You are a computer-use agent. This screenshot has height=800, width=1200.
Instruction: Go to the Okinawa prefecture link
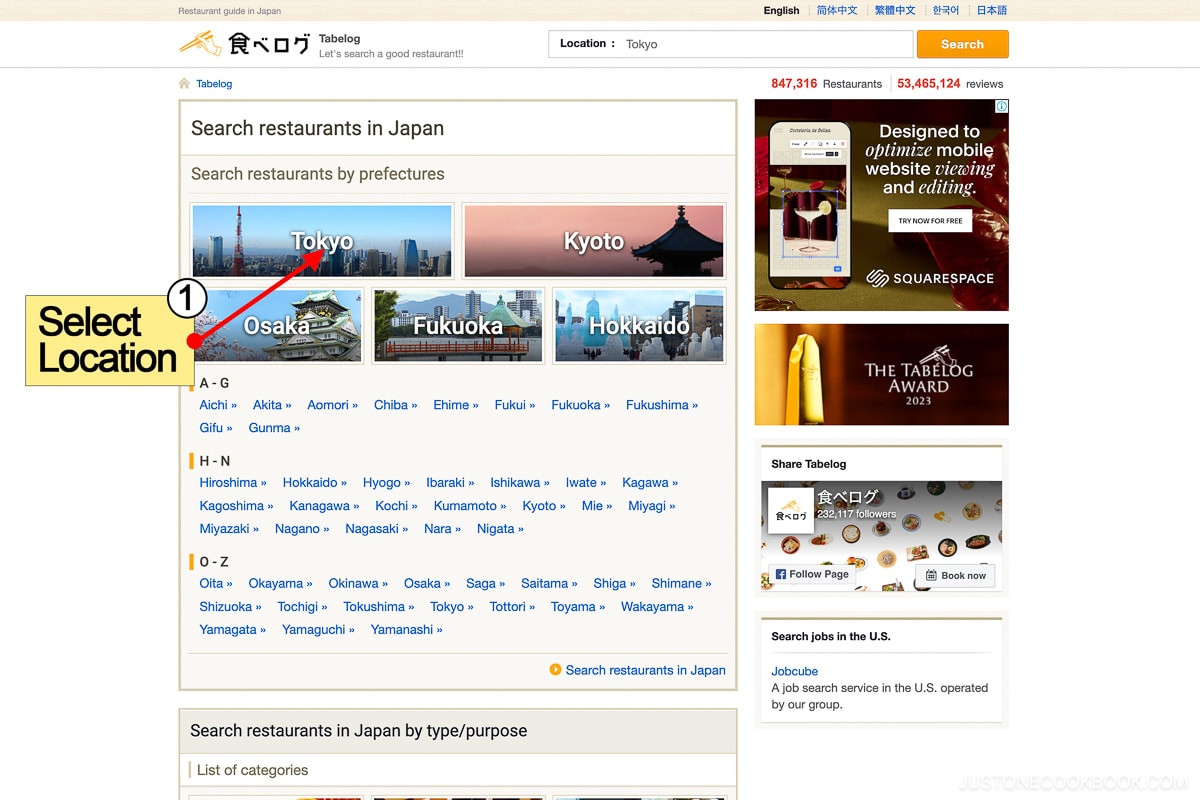[x=354, y=583]
